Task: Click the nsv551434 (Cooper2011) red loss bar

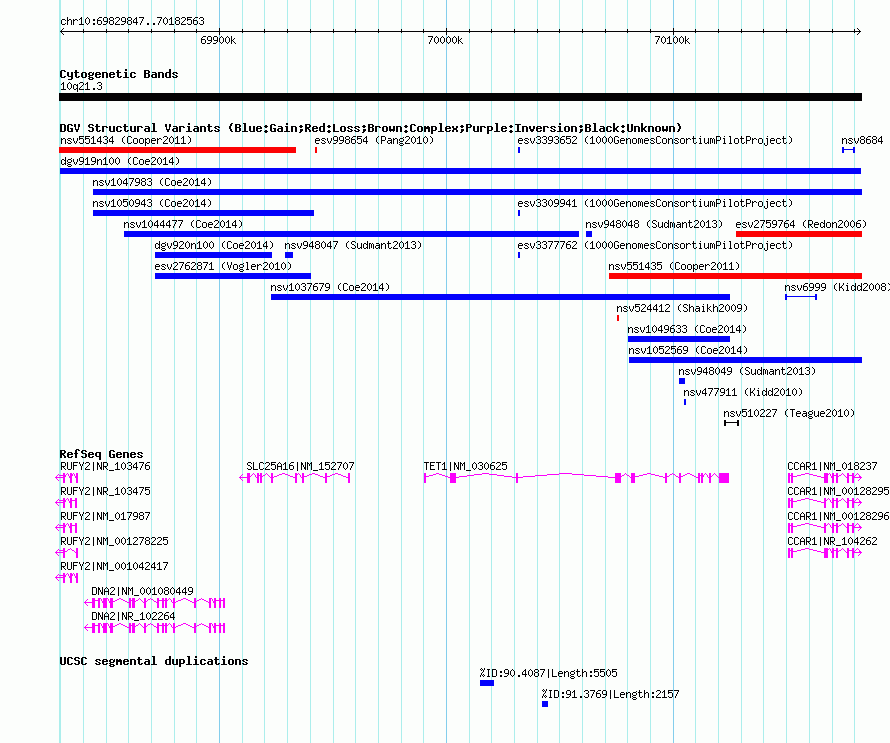Action: click(178, 150)
